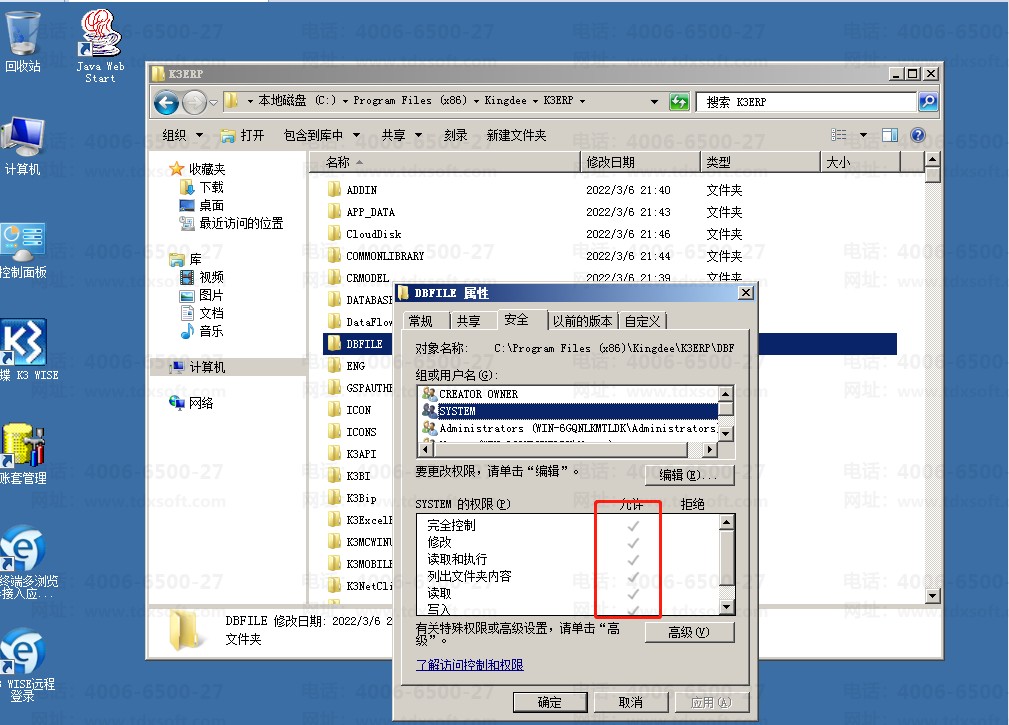Click the 搜索 K3ERP search field
Screen dimensions: 1009x725
point(806,102)
